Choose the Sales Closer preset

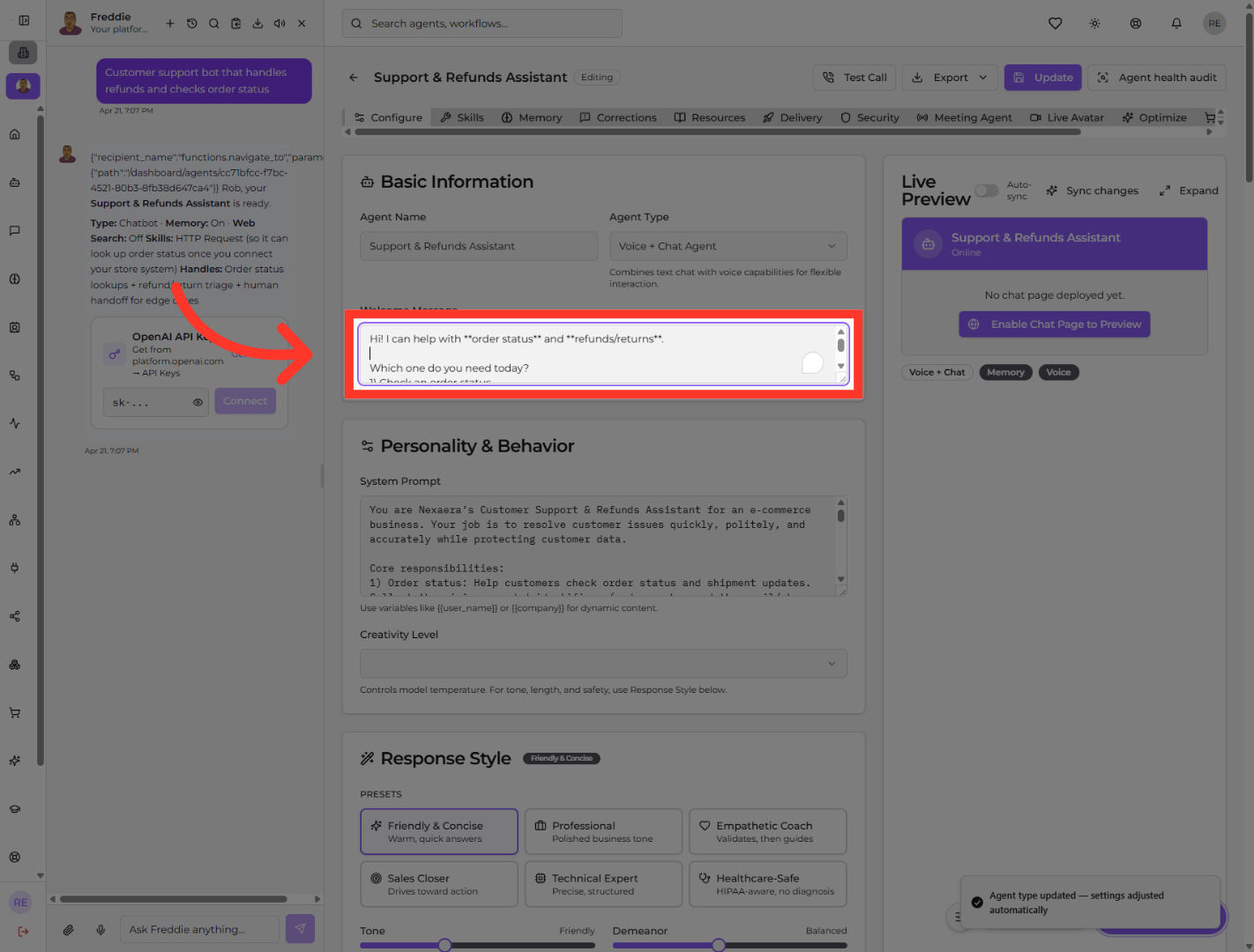439,884
